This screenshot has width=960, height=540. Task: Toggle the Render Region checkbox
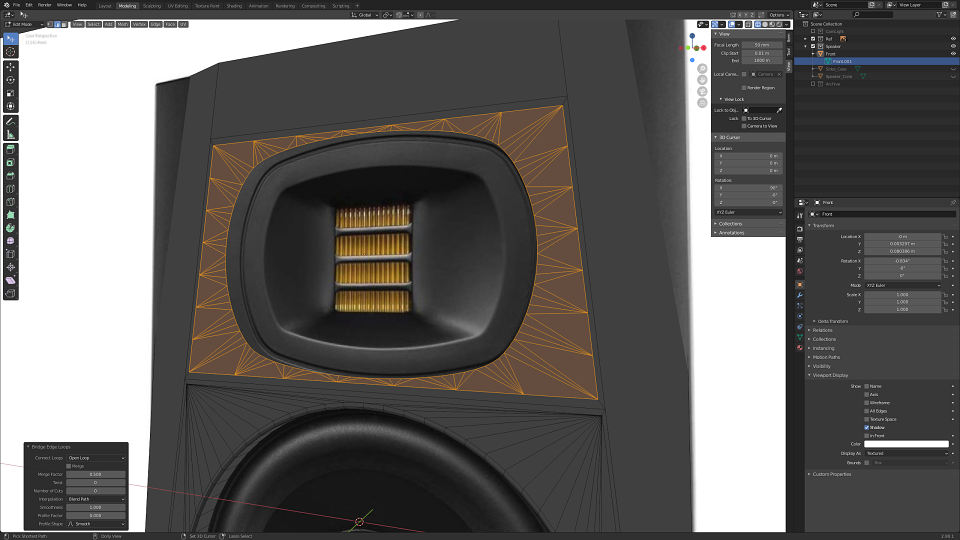tap(744, 88)
